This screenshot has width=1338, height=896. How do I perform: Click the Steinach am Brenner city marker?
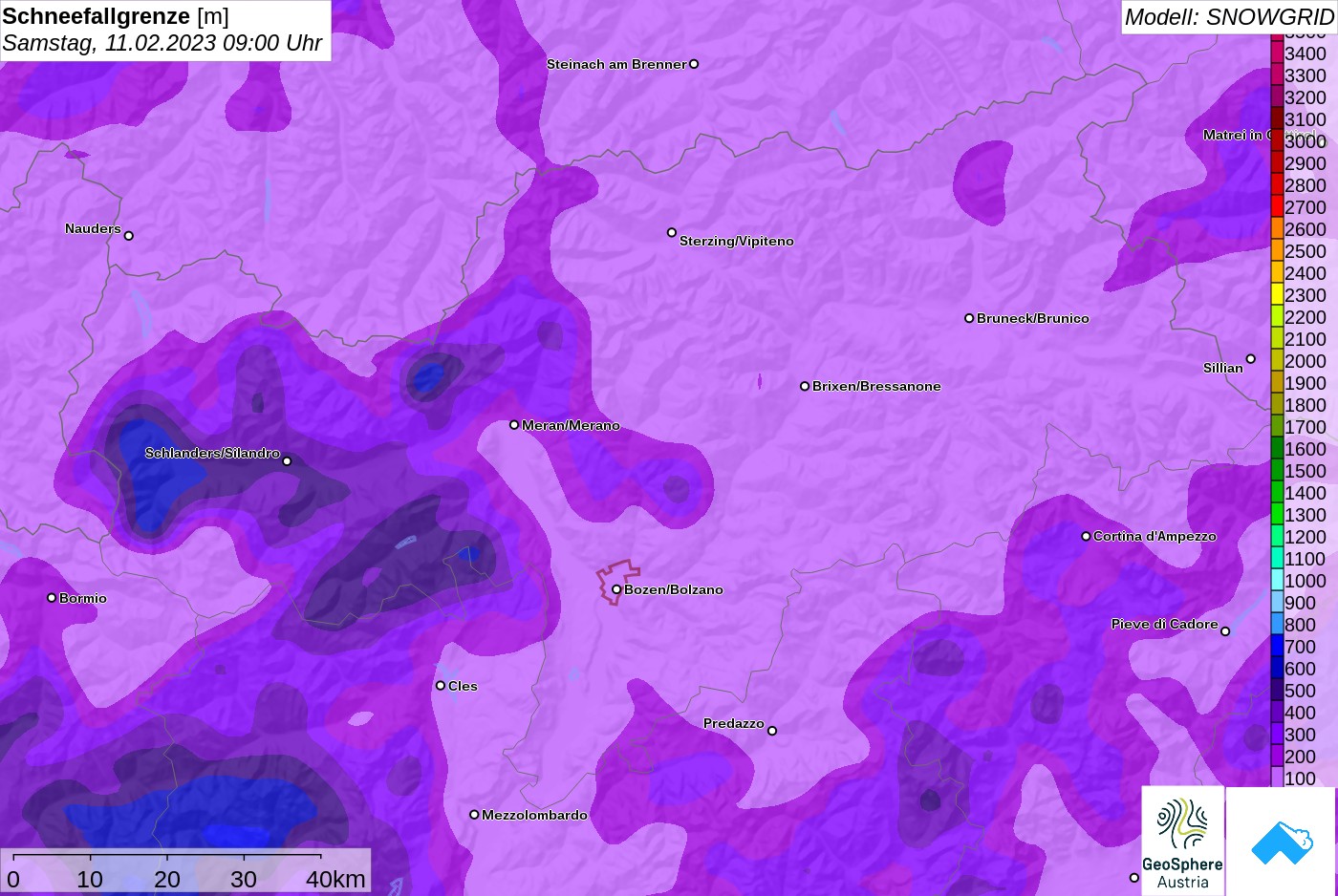(x=694, y=64)
